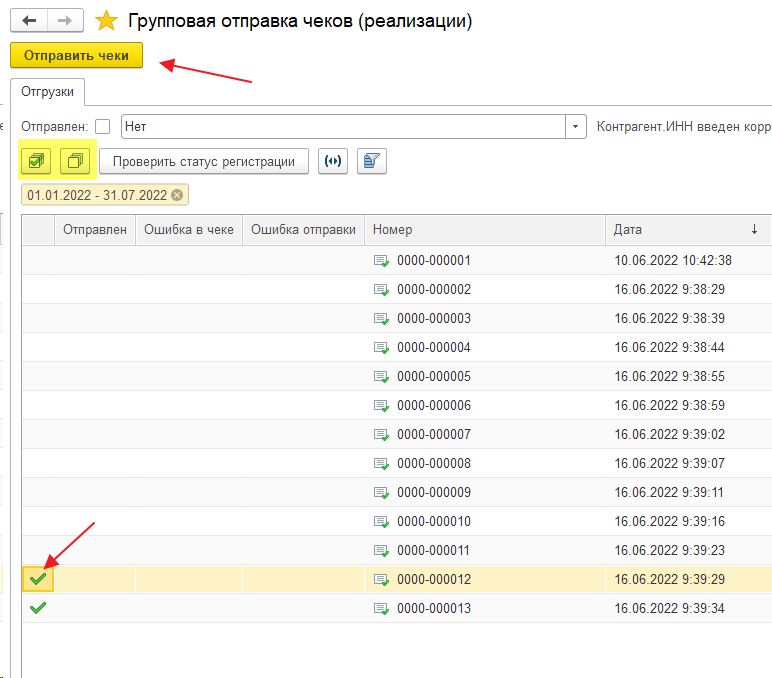Image resolution: width=772 pixels, height=678 pixels.
Task: Open the list filter settings icon
Action: (372, 161)
